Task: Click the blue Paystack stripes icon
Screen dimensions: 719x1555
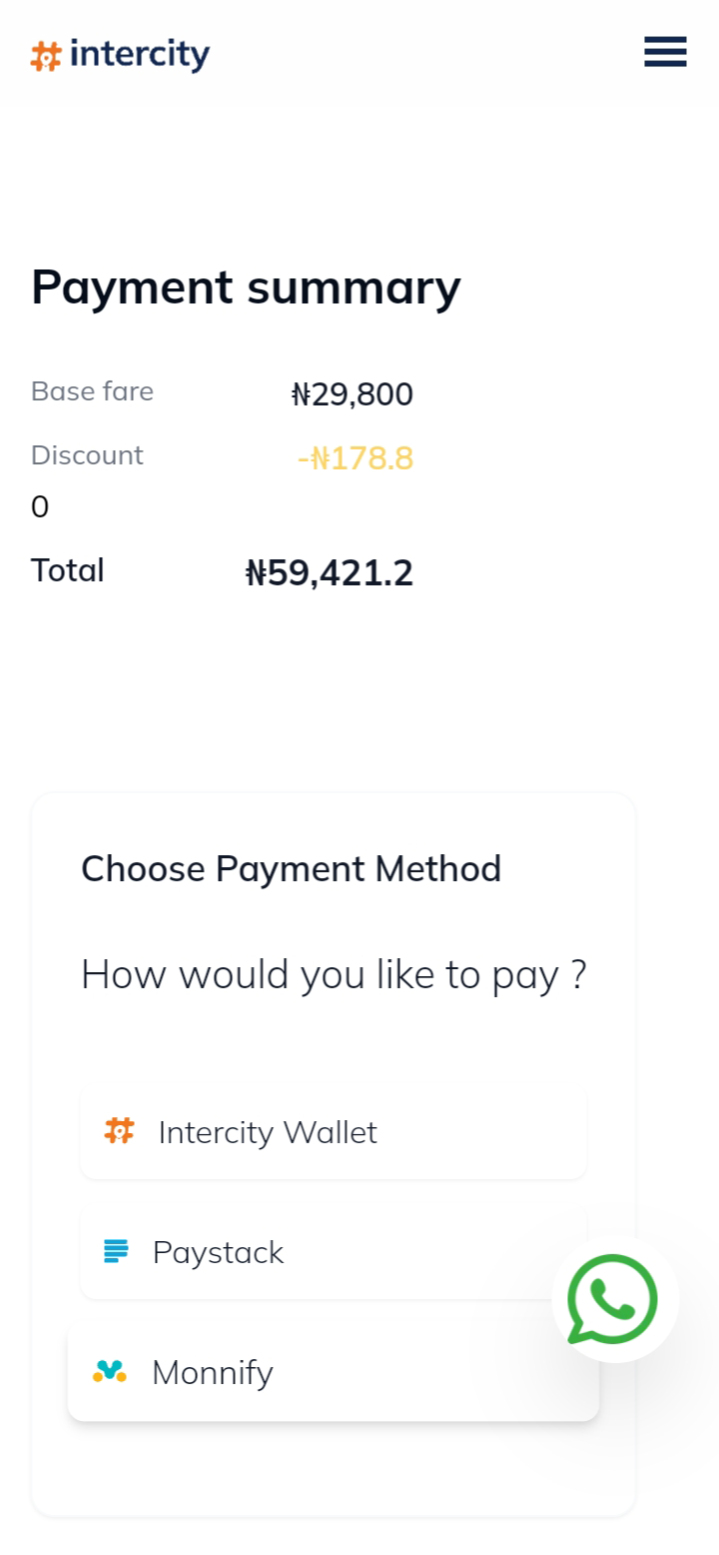Action: click(116, 1251)
